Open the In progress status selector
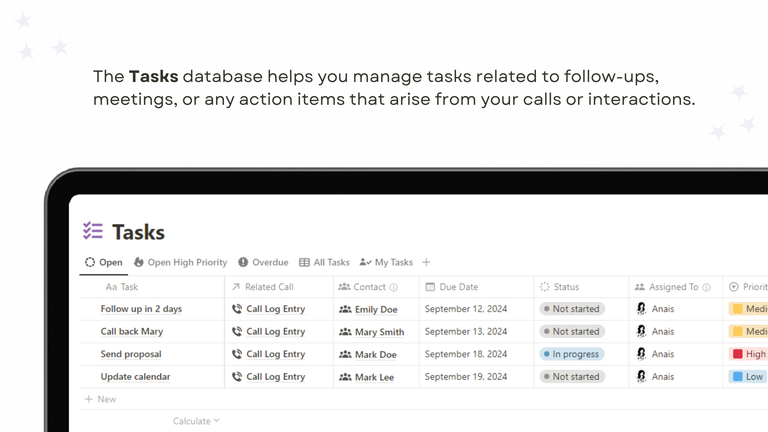The width and height of the screenshot is (768, 432). pos(572,354)
